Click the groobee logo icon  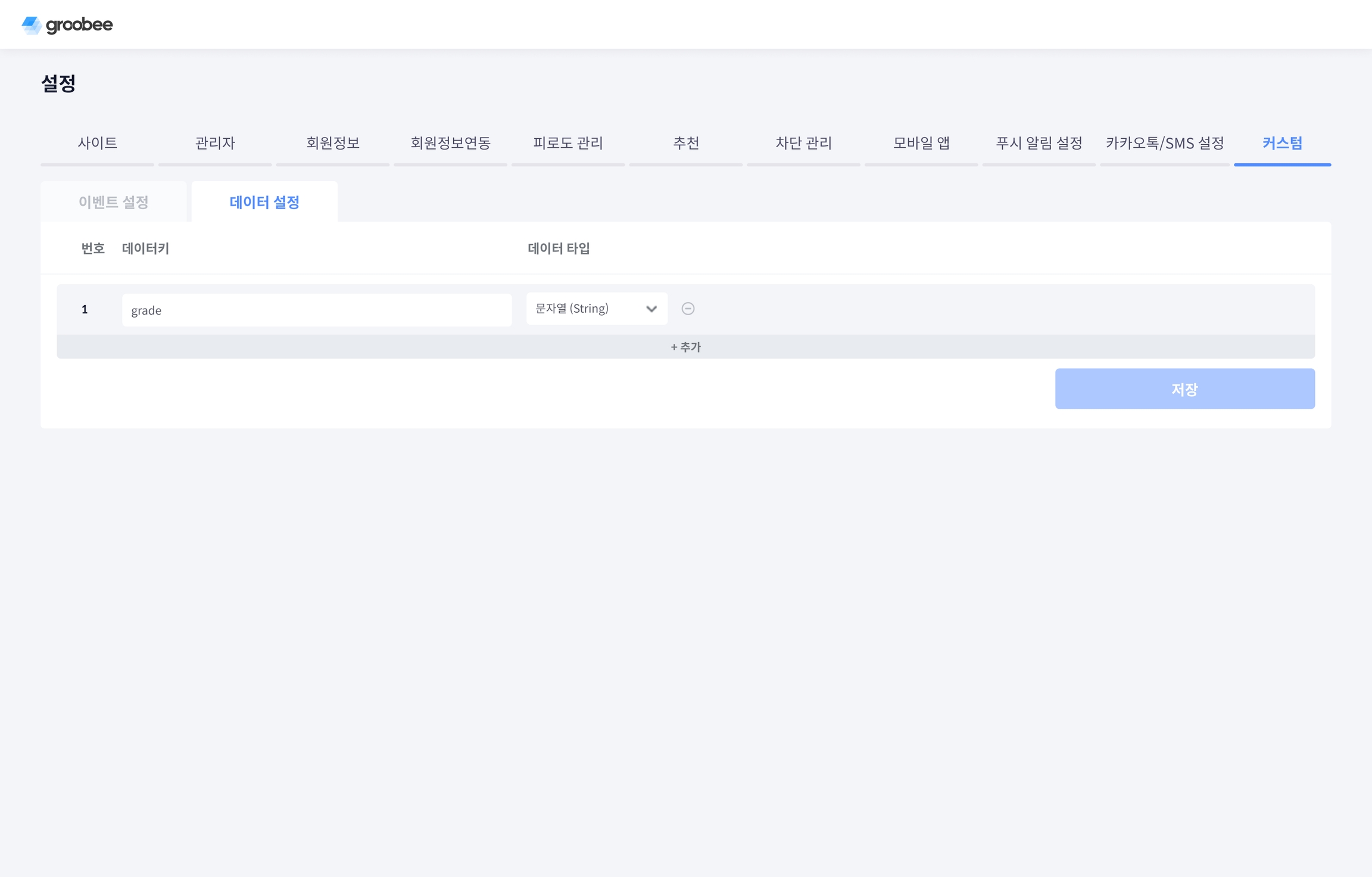31,25
